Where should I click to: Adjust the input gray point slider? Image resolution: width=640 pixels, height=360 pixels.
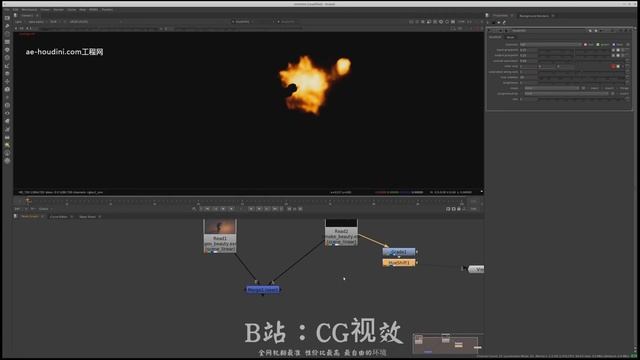pos(574,50)
